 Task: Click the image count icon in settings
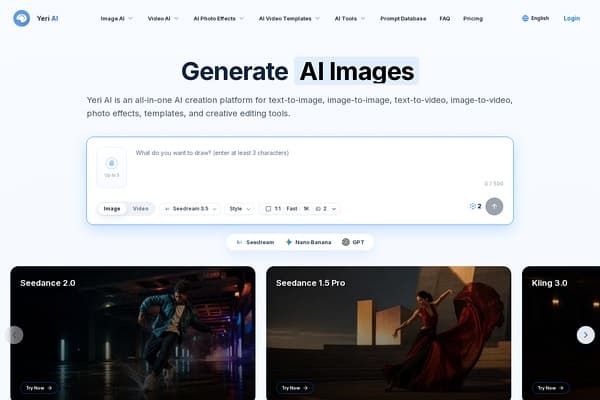pos(318,209)
